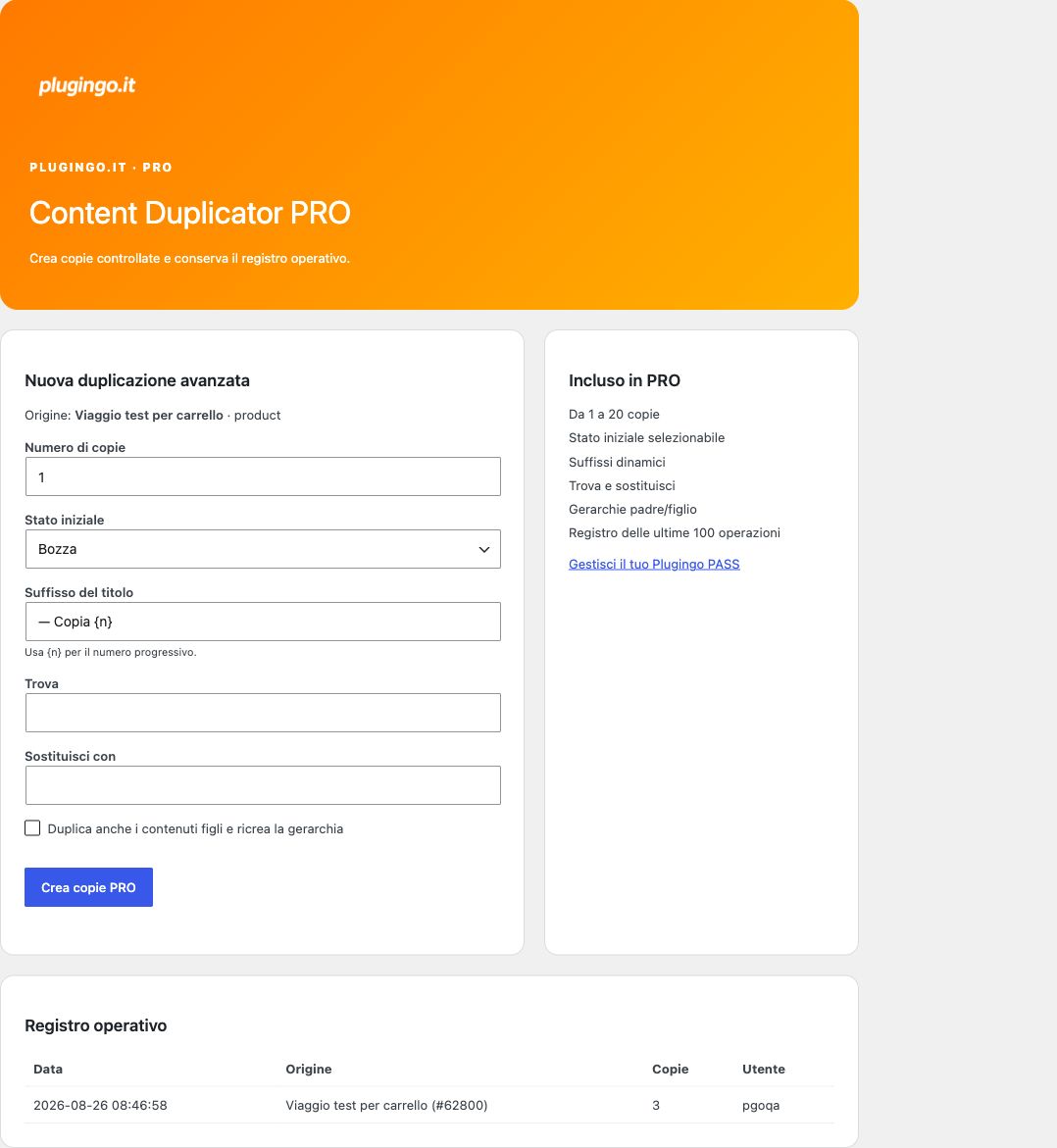Screen dimensions: 1057x1148
Task: Focus the Numero di copie field
Action: coord(263,476)
